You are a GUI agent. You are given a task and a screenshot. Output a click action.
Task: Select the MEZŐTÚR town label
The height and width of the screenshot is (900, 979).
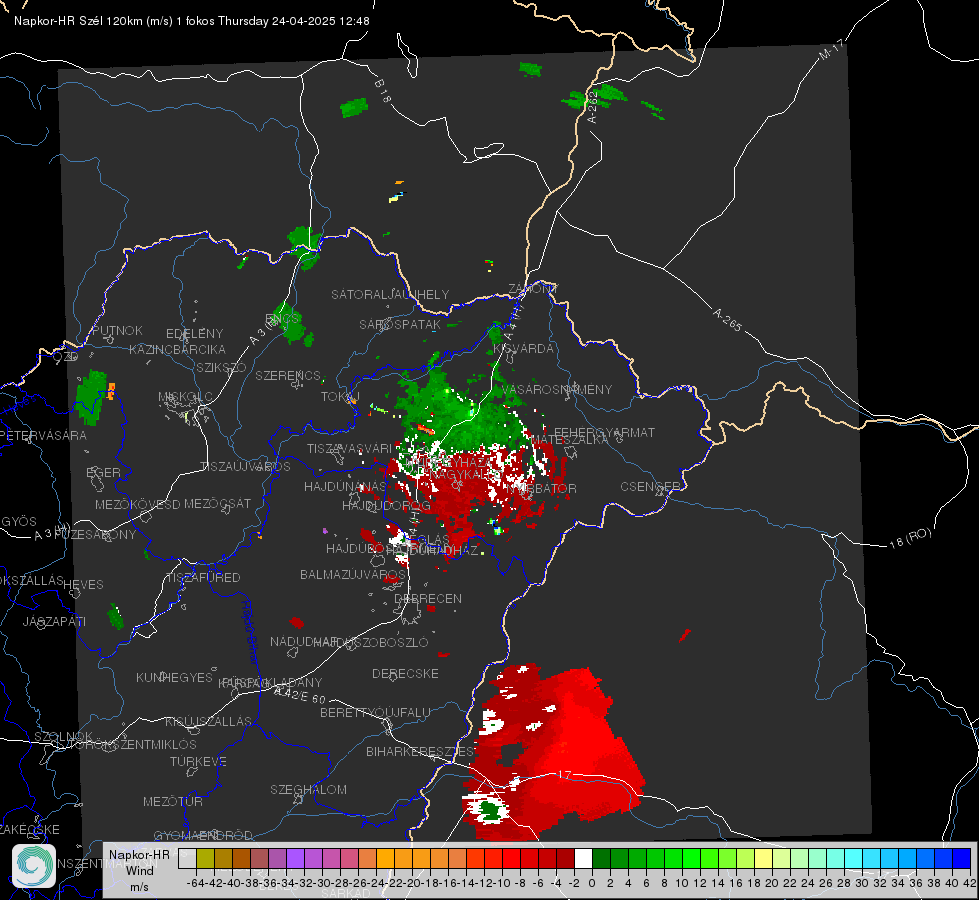173,801
